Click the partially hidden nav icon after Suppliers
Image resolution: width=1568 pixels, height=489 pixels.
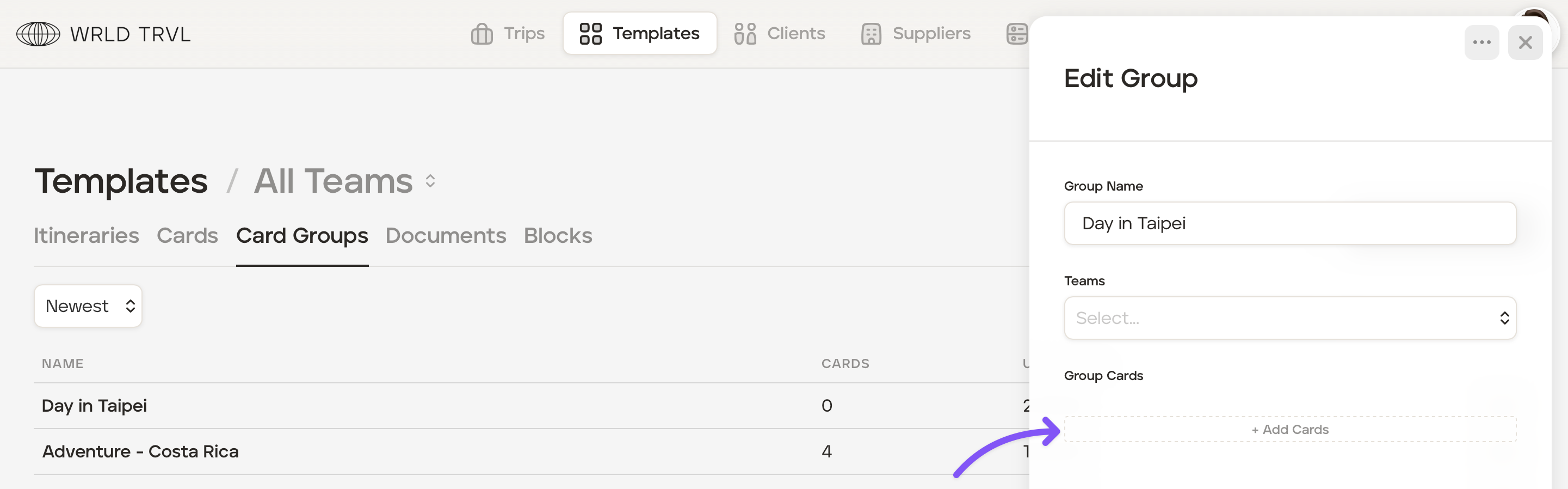[x=1016, y=34]
